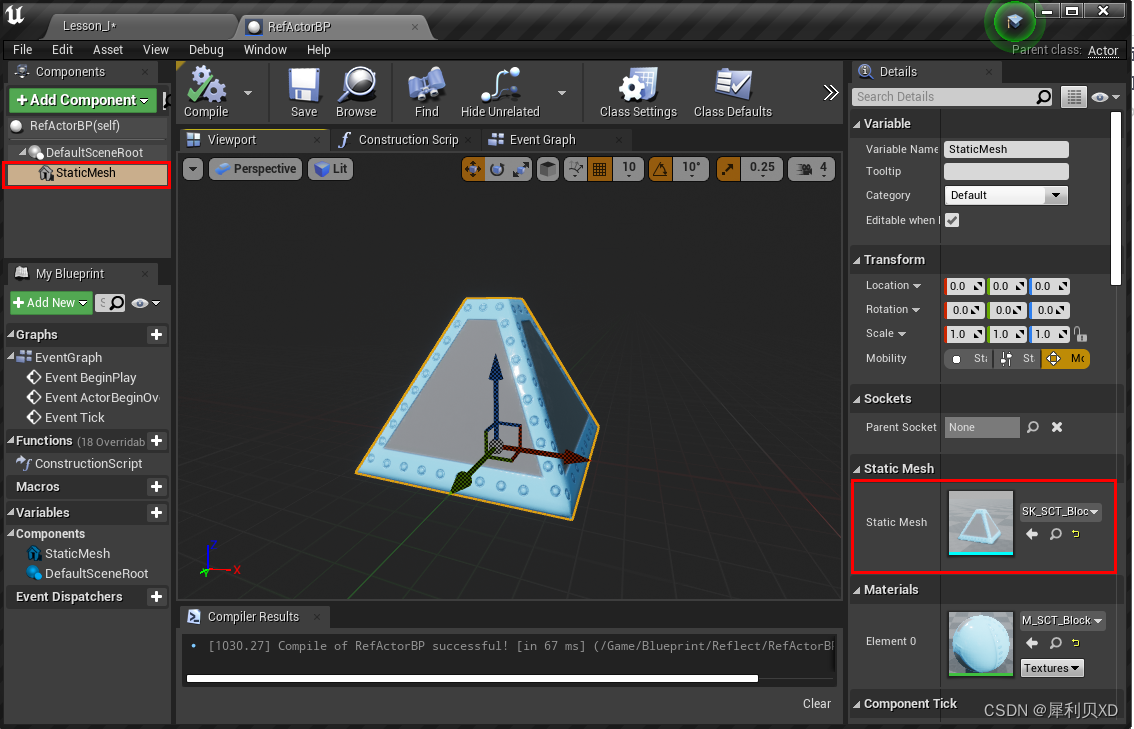This screenshot has height=729, width=1134.
Task: Open My Blueprint view options eye
Action: click(x=145, y=303)
